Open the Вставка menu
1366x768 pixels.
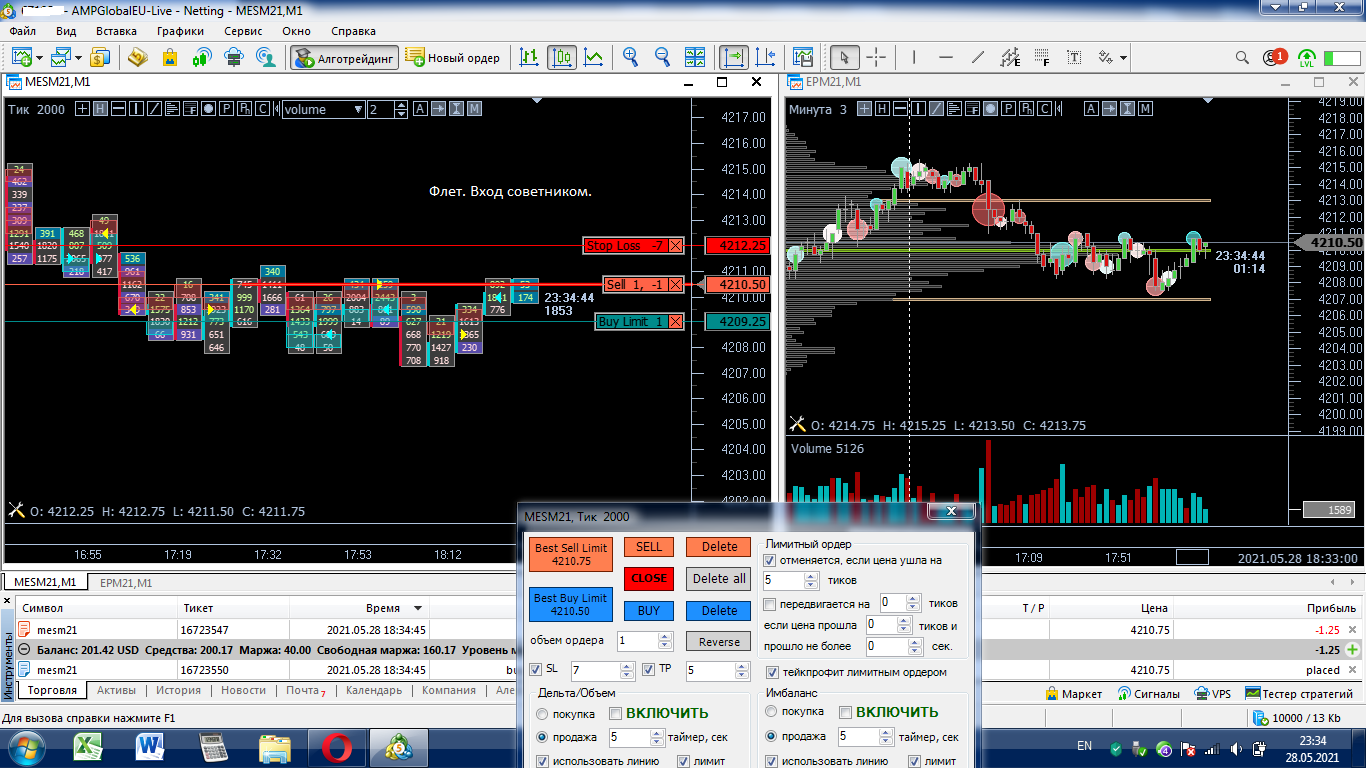click(116, 31)
